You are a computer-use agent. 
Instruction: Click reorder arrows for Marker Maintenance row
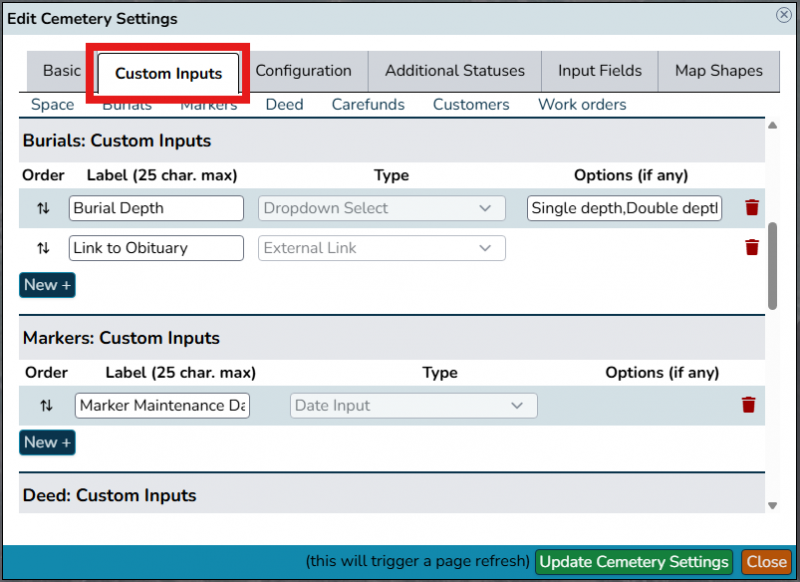point(46,406)
